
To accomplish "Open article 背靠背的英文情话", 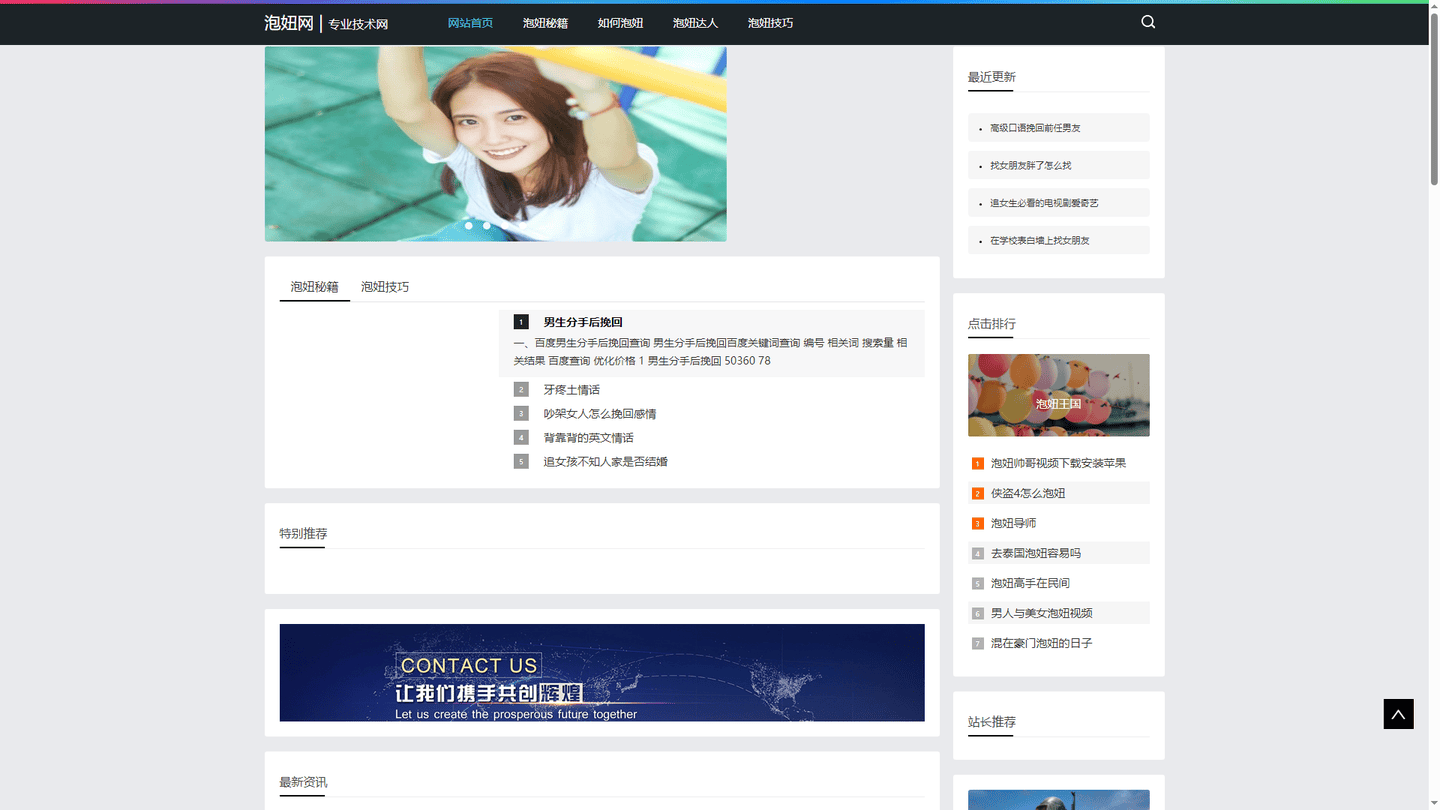I will click(x=588, y=438).
